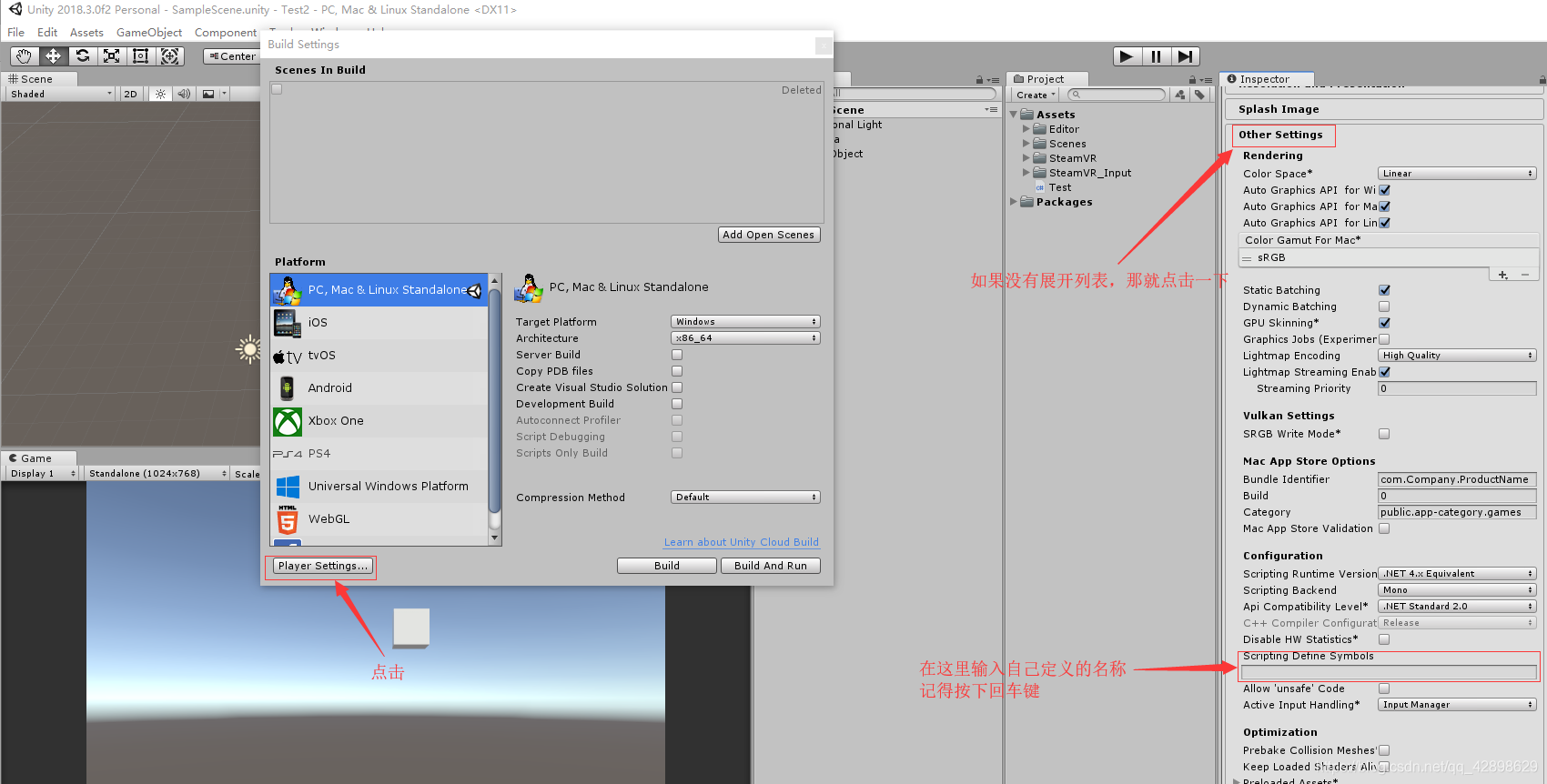This screenshot has width=1547, height=784.
Task: Select the Scale tool
Action: (112, 56)
